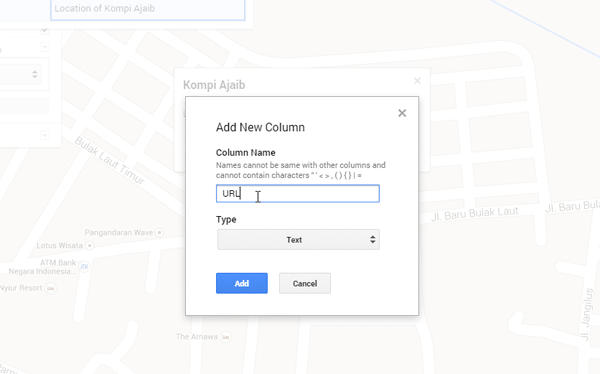Close the Kompi Ajaib info window
Image resolution: width=600 pixels, height=374 pixels.
417,81
